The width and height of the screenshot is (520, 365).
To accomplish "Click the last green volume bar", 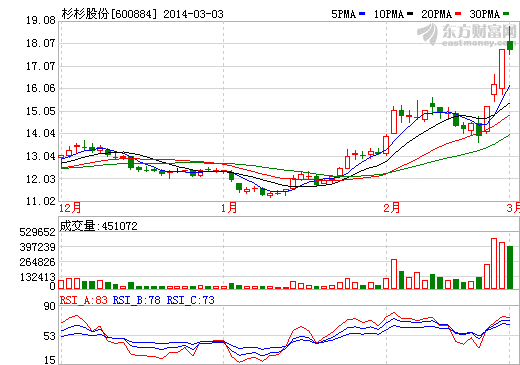I will (510, 267).
